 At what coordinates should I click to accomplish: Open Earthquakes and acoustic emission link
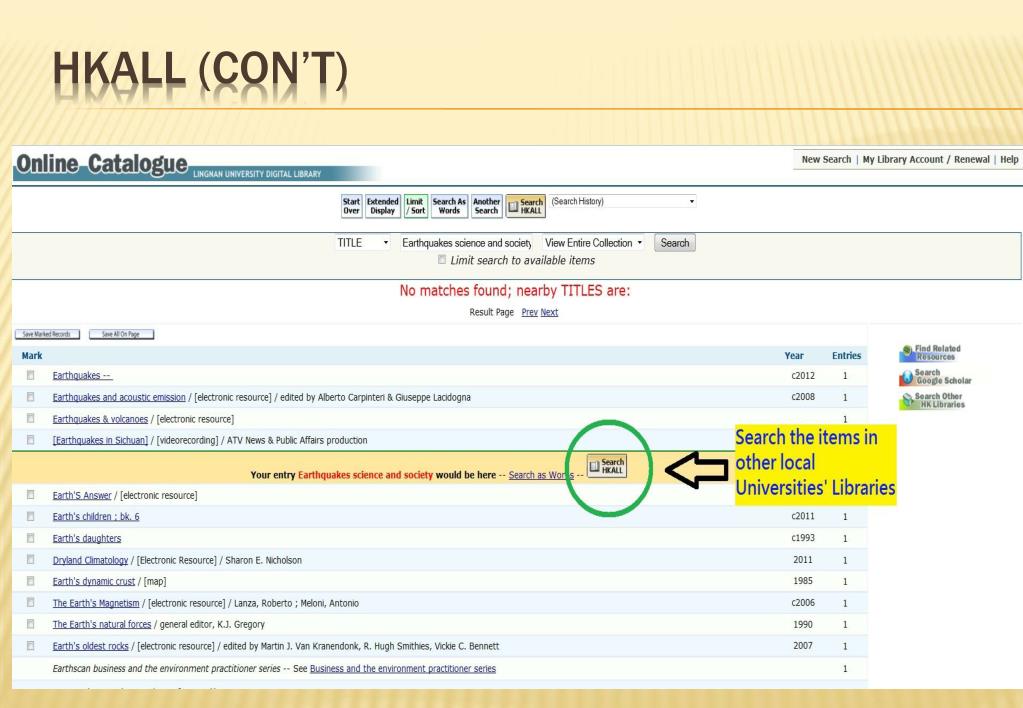pos(119,397)
